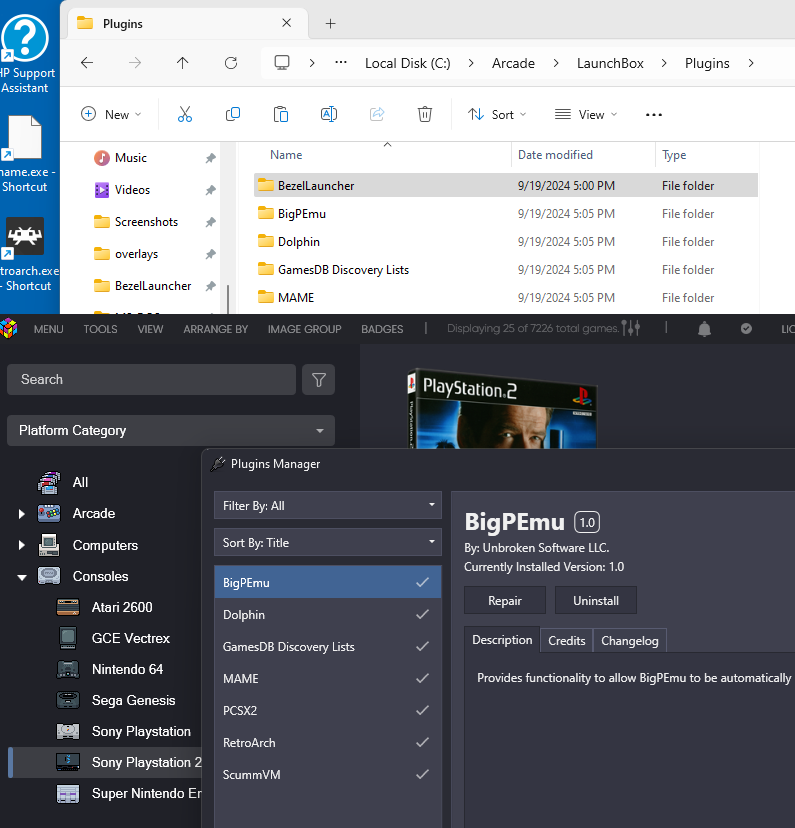The width and height of the screenshot is (795, 828).
Task: Open LaunchBox notifications bell
Action: tap(704, 329)
